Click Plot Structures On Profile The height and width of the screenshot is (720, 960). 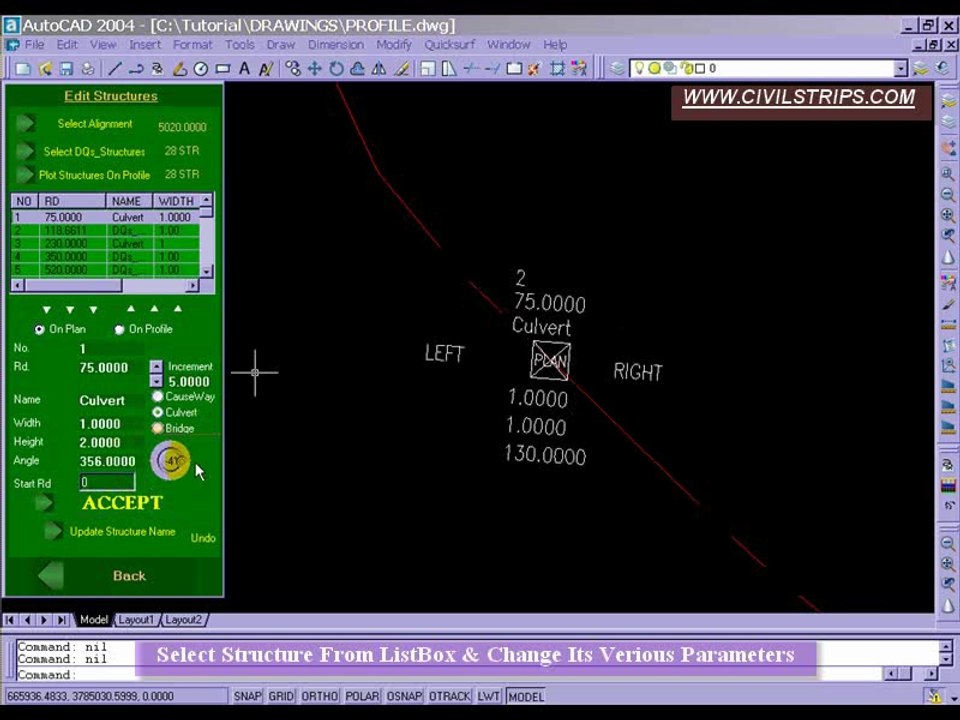coord(94,175)
